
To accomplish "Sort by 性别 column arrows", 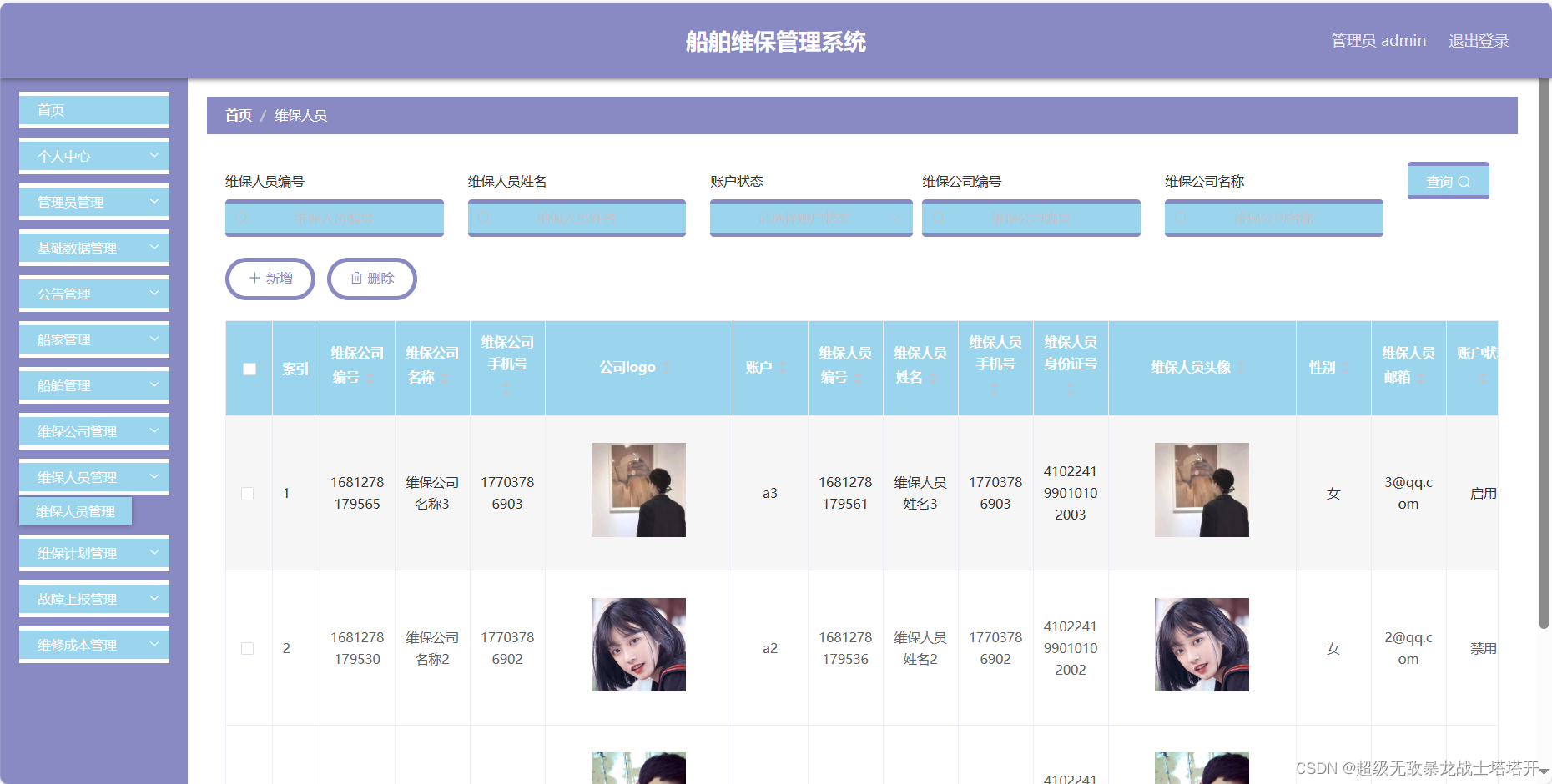I will point(1346,368).
